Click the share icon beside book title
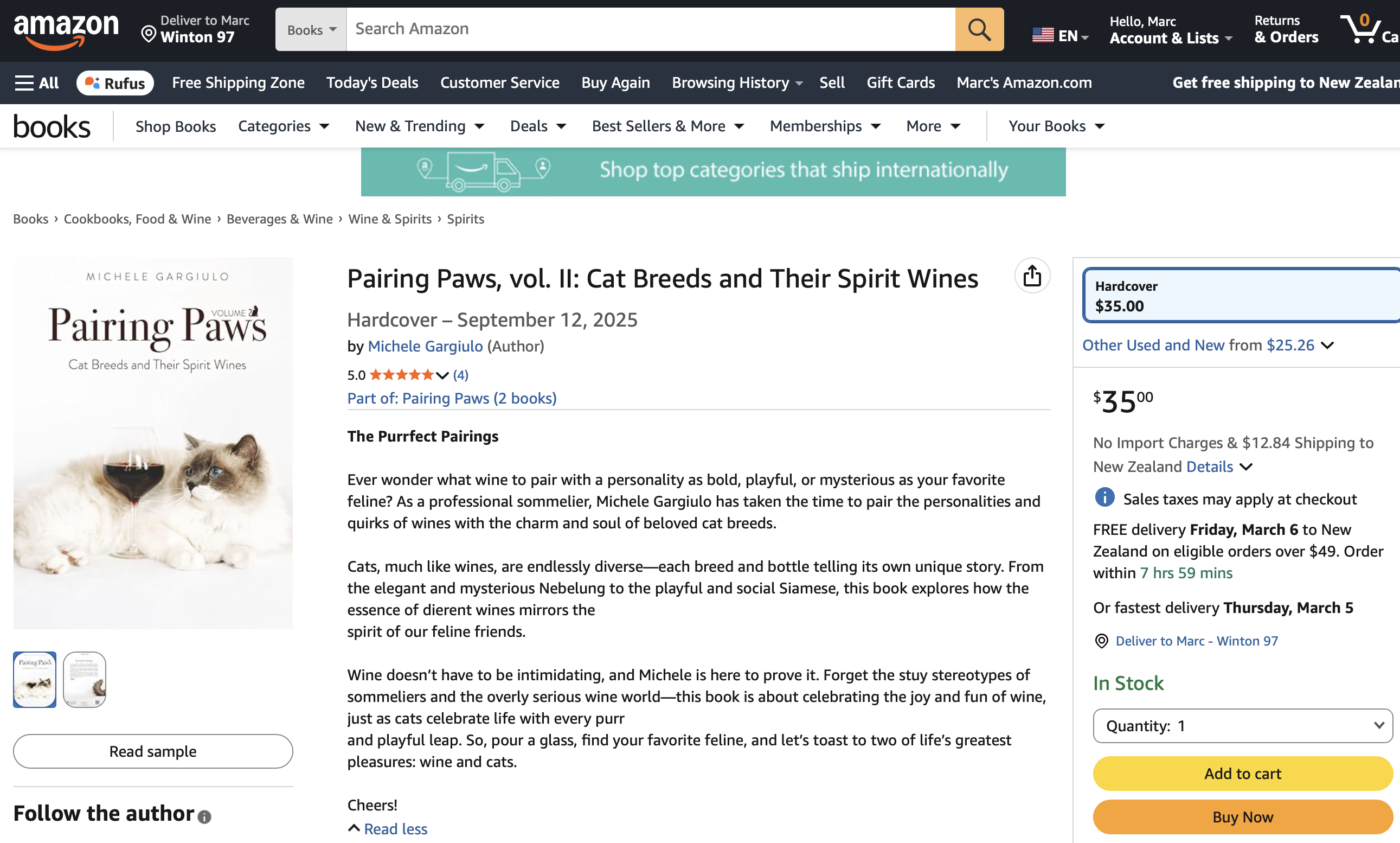The height and width of the screenshot is (843, 1400). 1031,277
